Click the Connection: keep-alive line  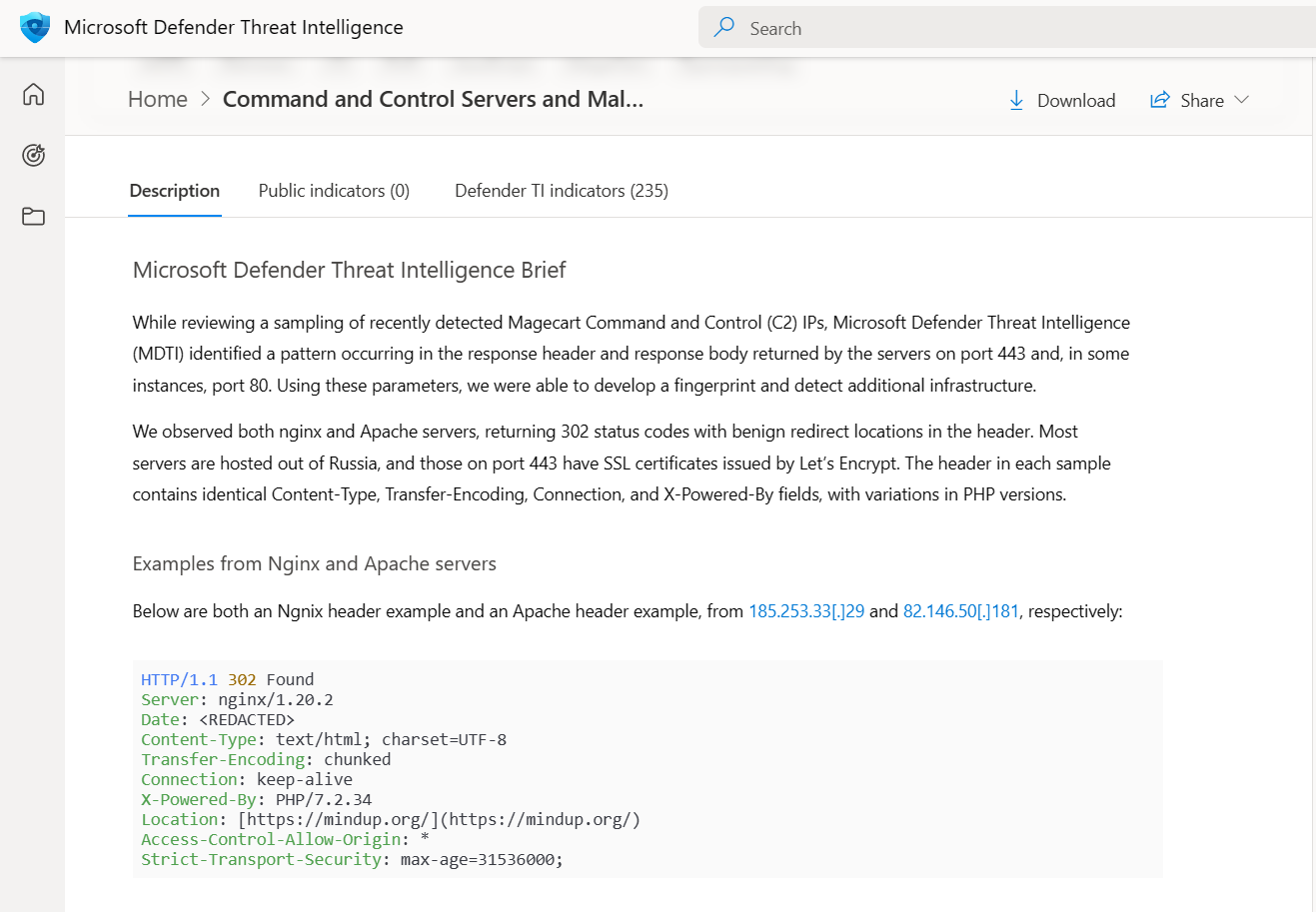pyautogui.click(x=247, y=779)
